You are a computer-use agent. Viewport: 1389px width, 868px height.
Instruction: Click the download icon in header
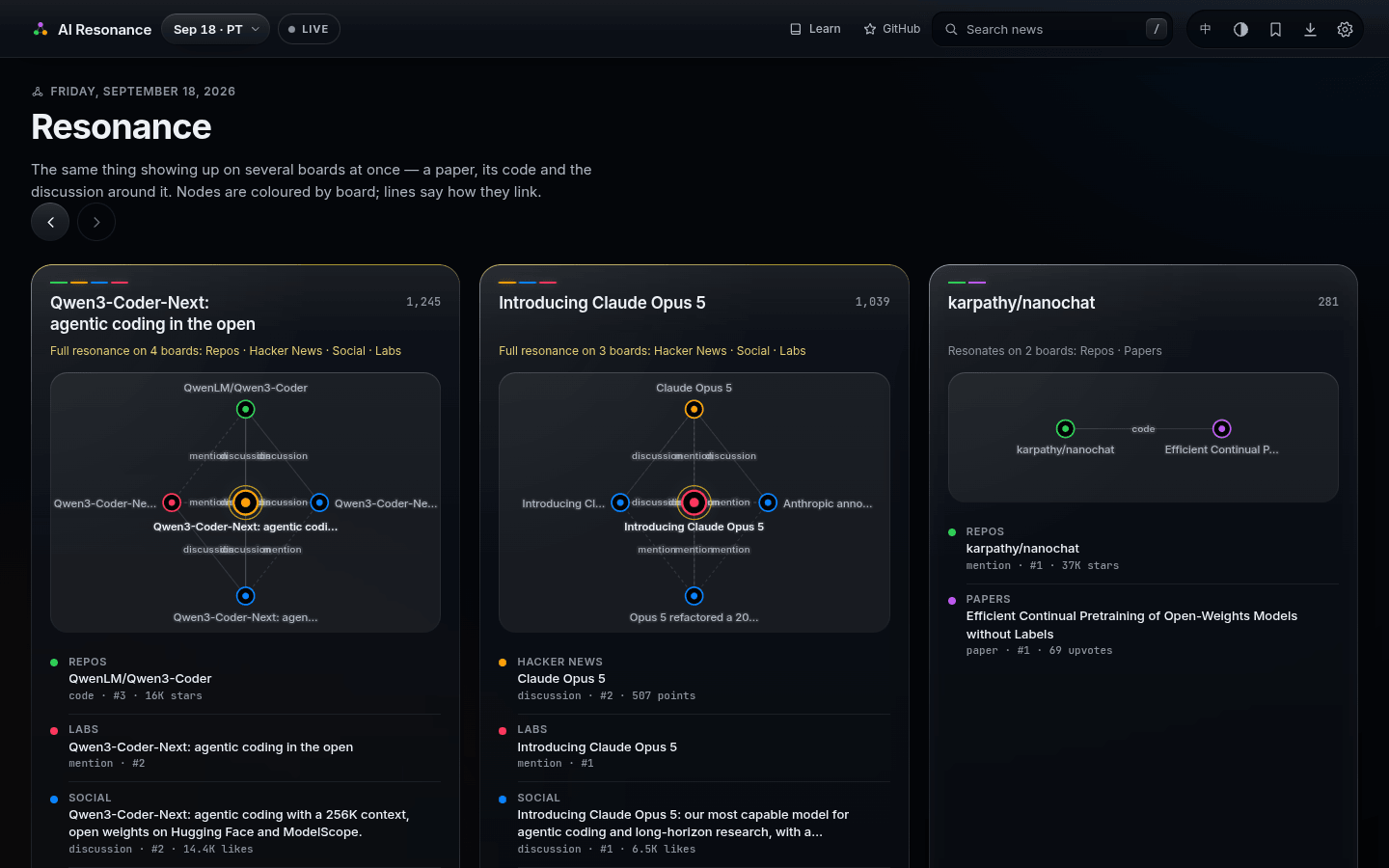(1310, 29)
